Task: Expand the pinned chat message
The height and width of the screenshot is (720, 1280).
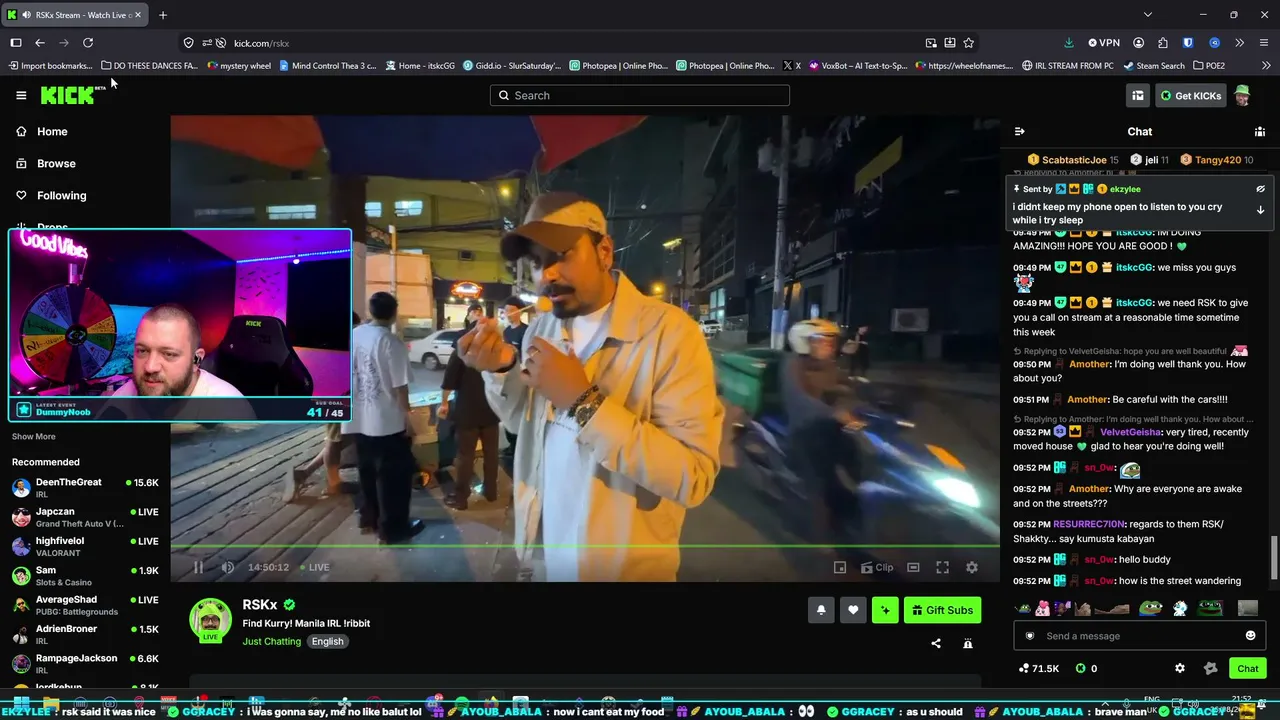Action: point(1260,210)
